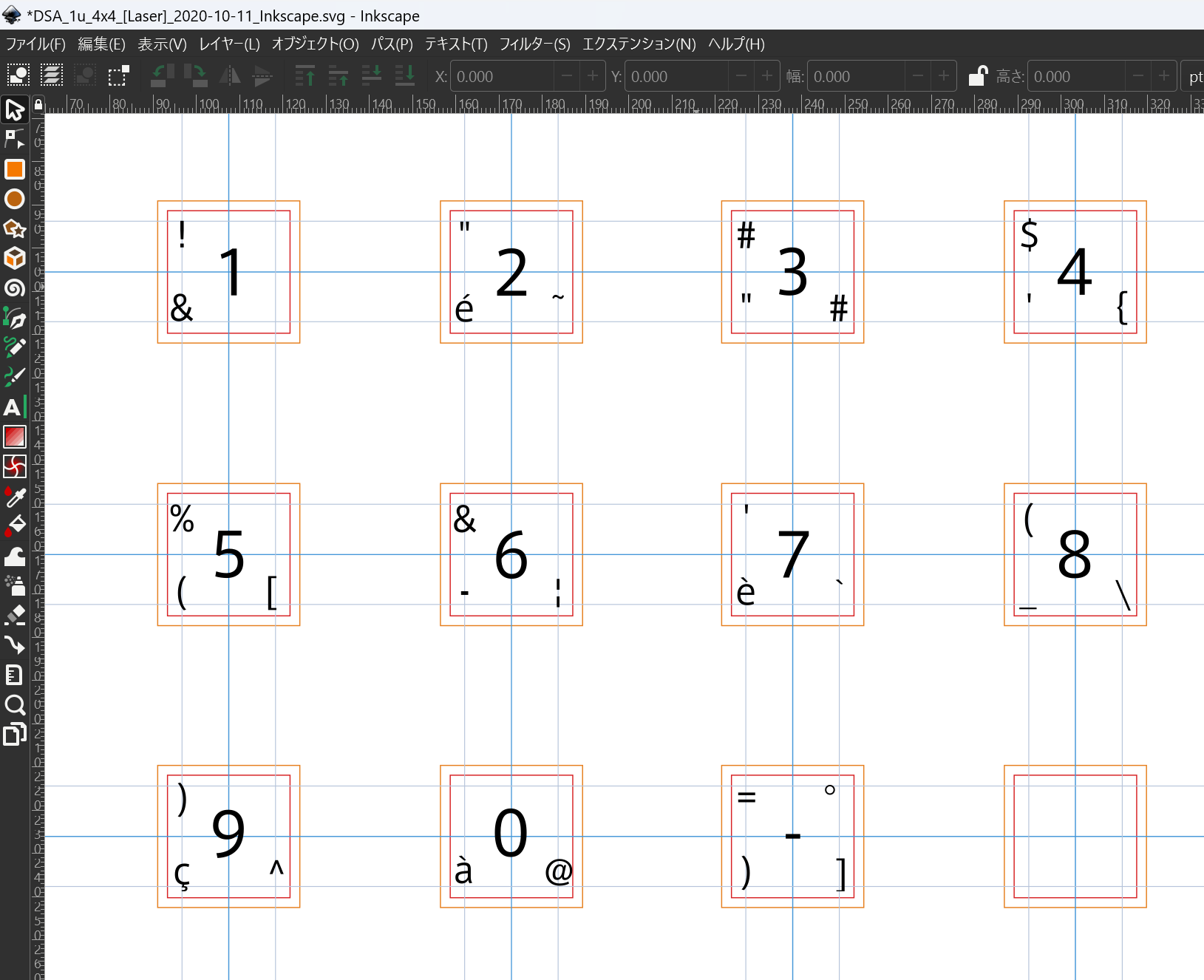Rotate selection 90° clockwise
The width and height of the screenshot is (1204, 980).
pos(196,75)
